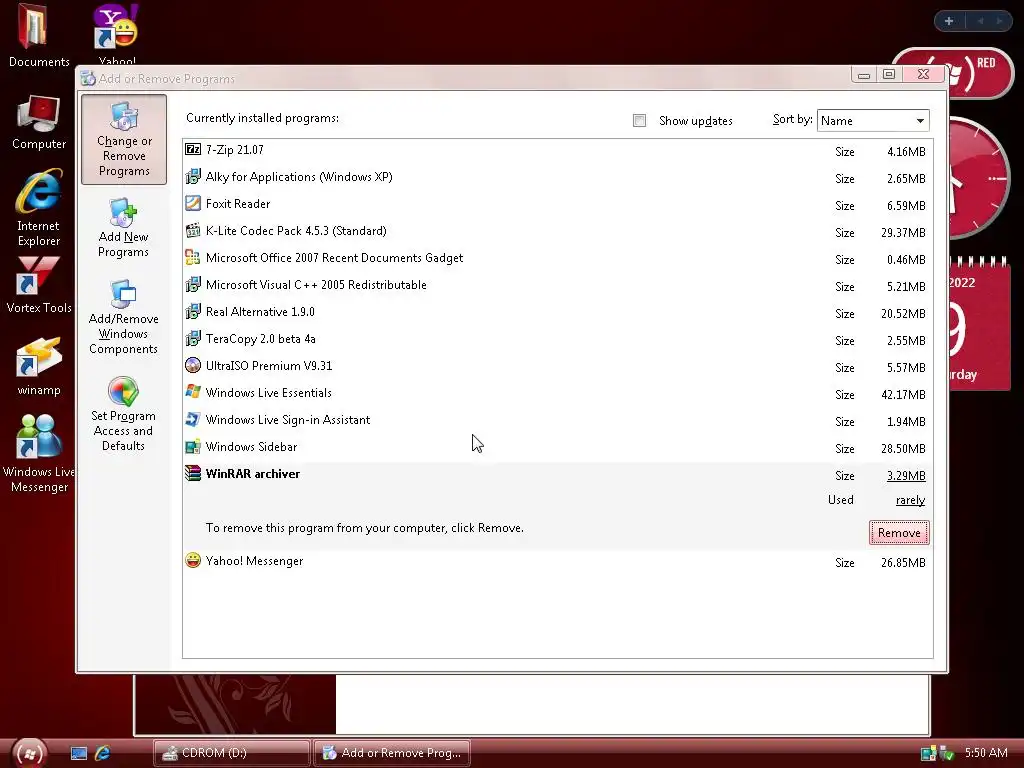Click the 7-Zip 21.07 program icon
1024x768 pixels.
click(193, 150)
